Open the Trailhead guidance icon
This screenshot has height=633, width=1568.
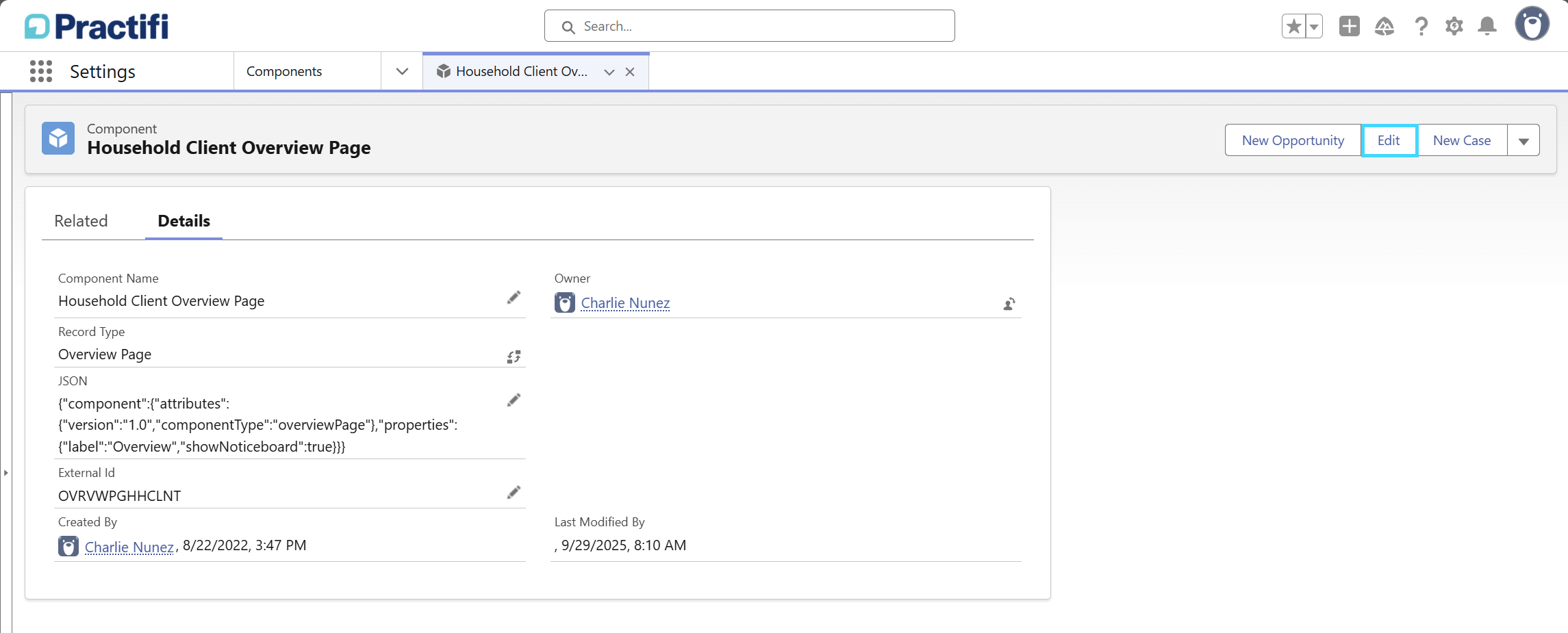1384,26
